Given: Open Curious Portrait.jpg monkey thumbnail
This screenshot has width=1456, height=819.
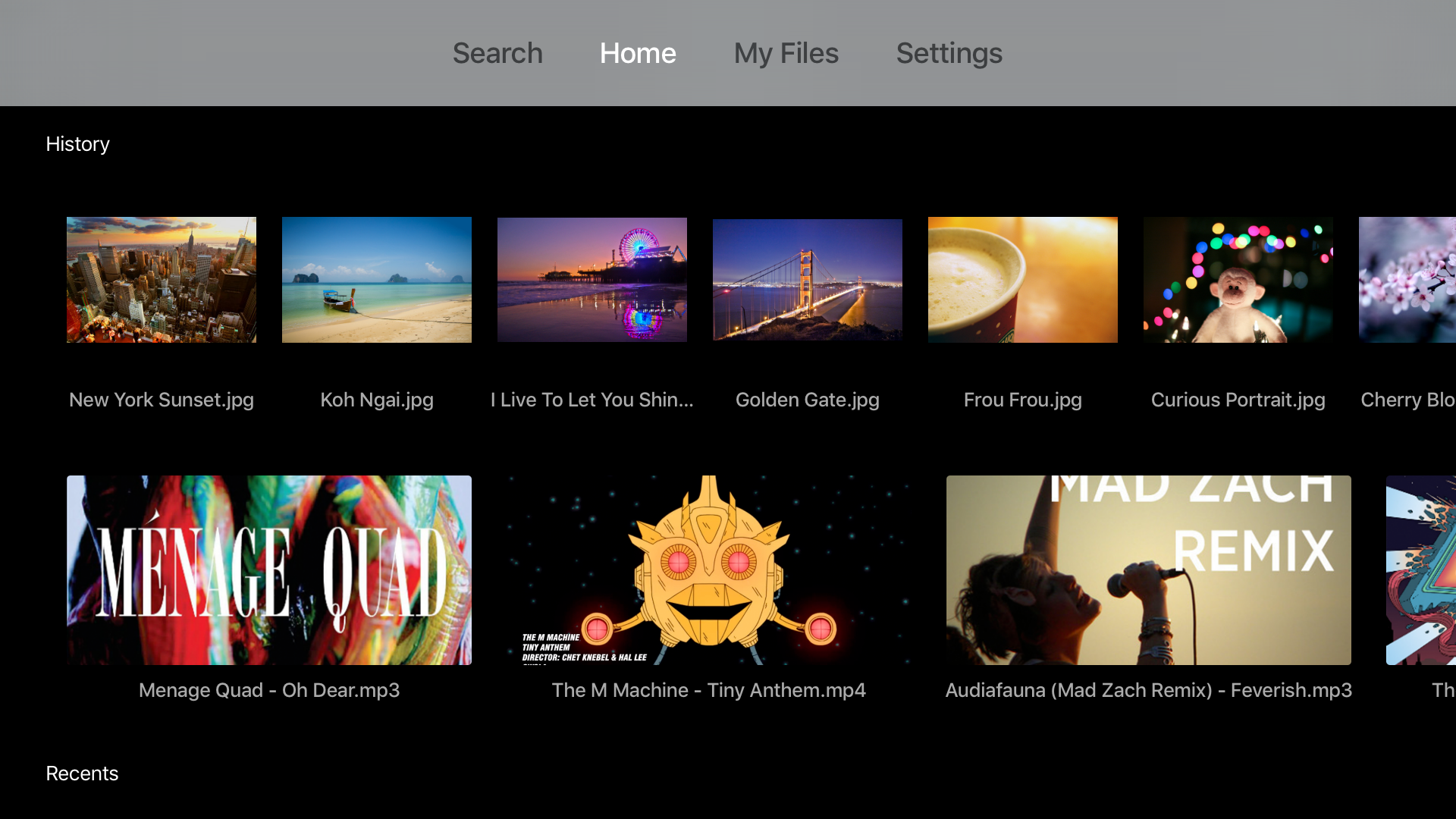Looking at the screenshot, I should [1238, 280].
